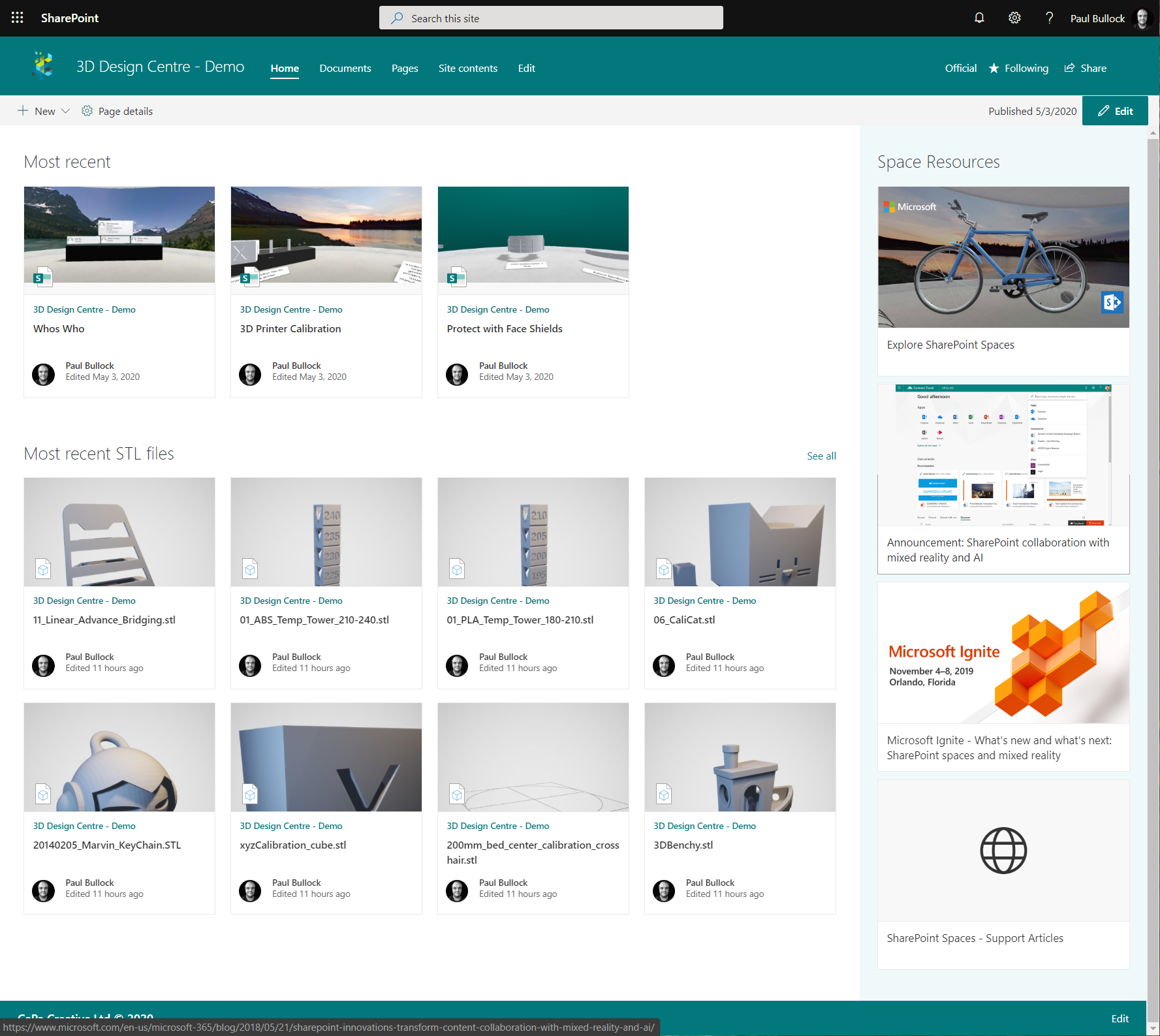Open the Explore SharePoint Spaces link
Image resolution: width=1160 pixels, height=1036 pixels.
(950, 344)
